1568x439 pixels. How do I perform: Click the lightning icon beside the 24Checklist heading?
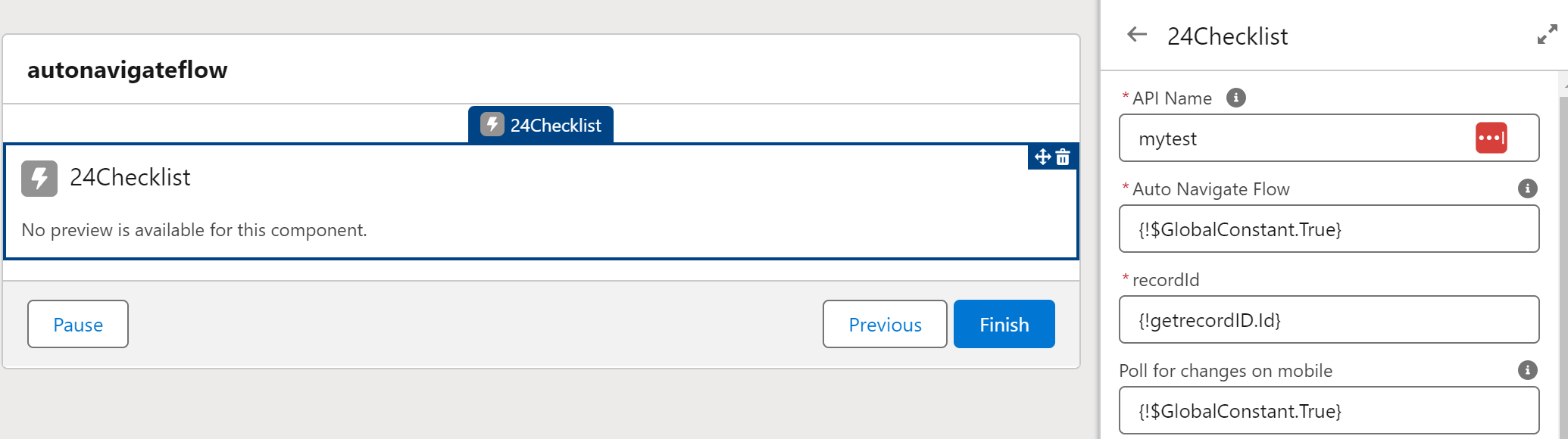coord(39,179)
